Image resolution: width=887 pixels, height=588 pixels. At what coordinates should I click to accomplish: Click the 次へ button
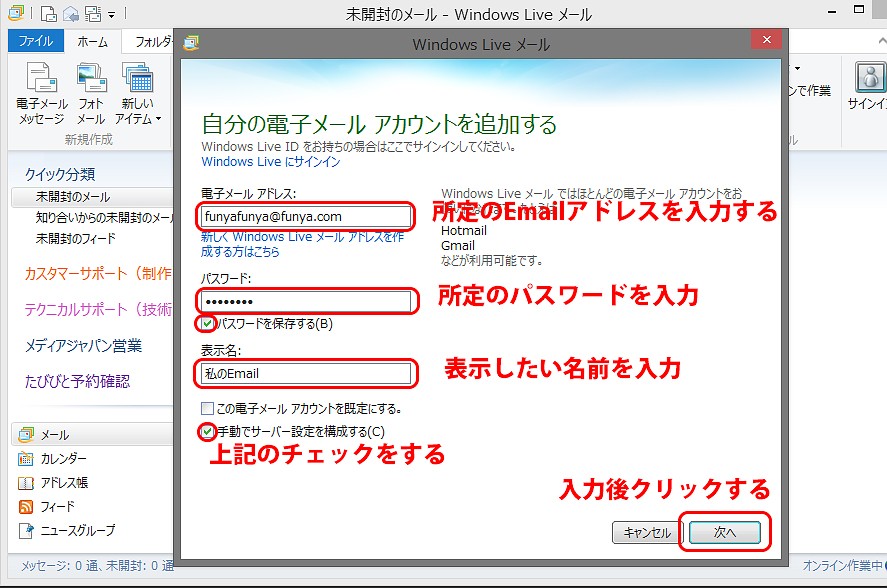[x=725, y=533]
